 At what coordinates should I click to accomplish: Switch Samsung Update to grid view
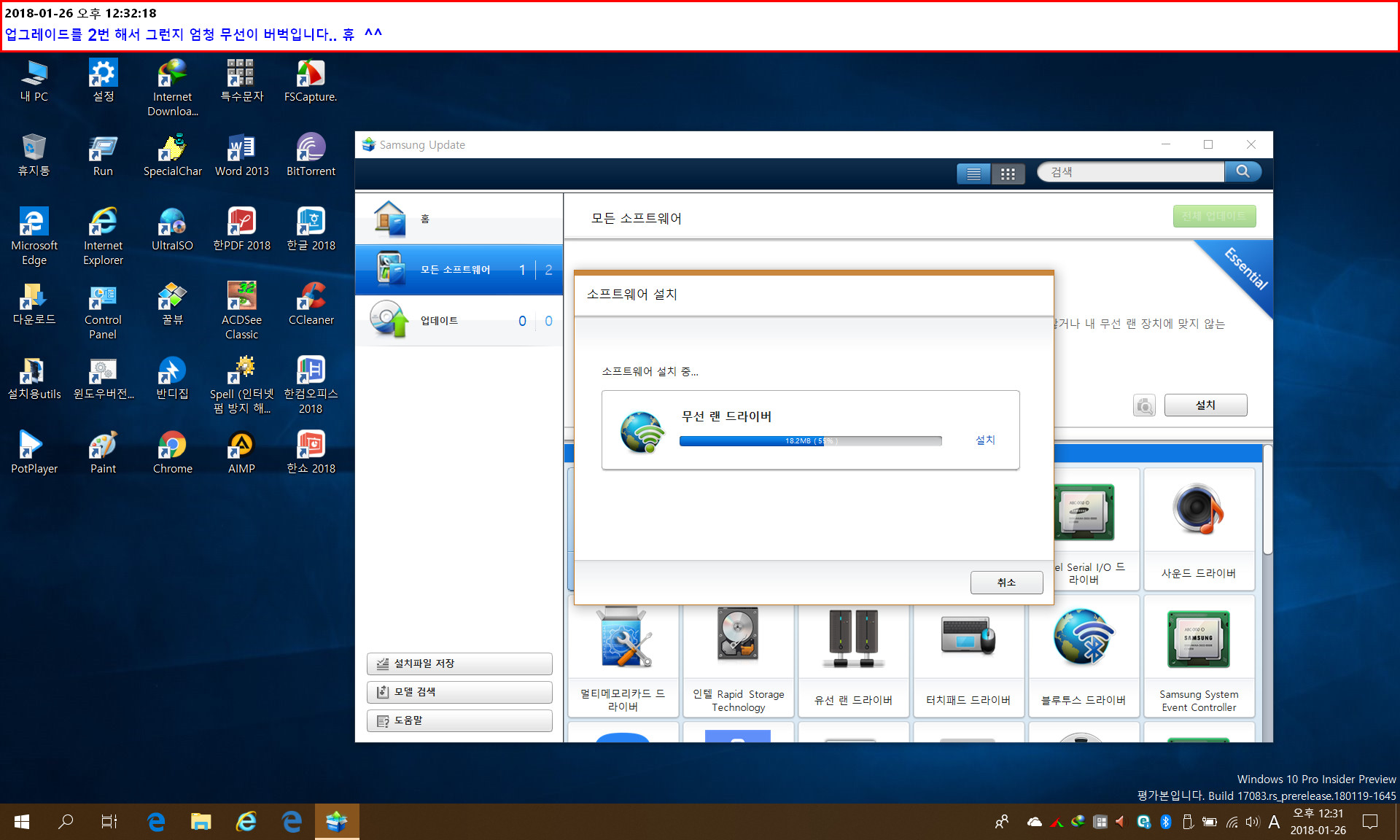1008,174
